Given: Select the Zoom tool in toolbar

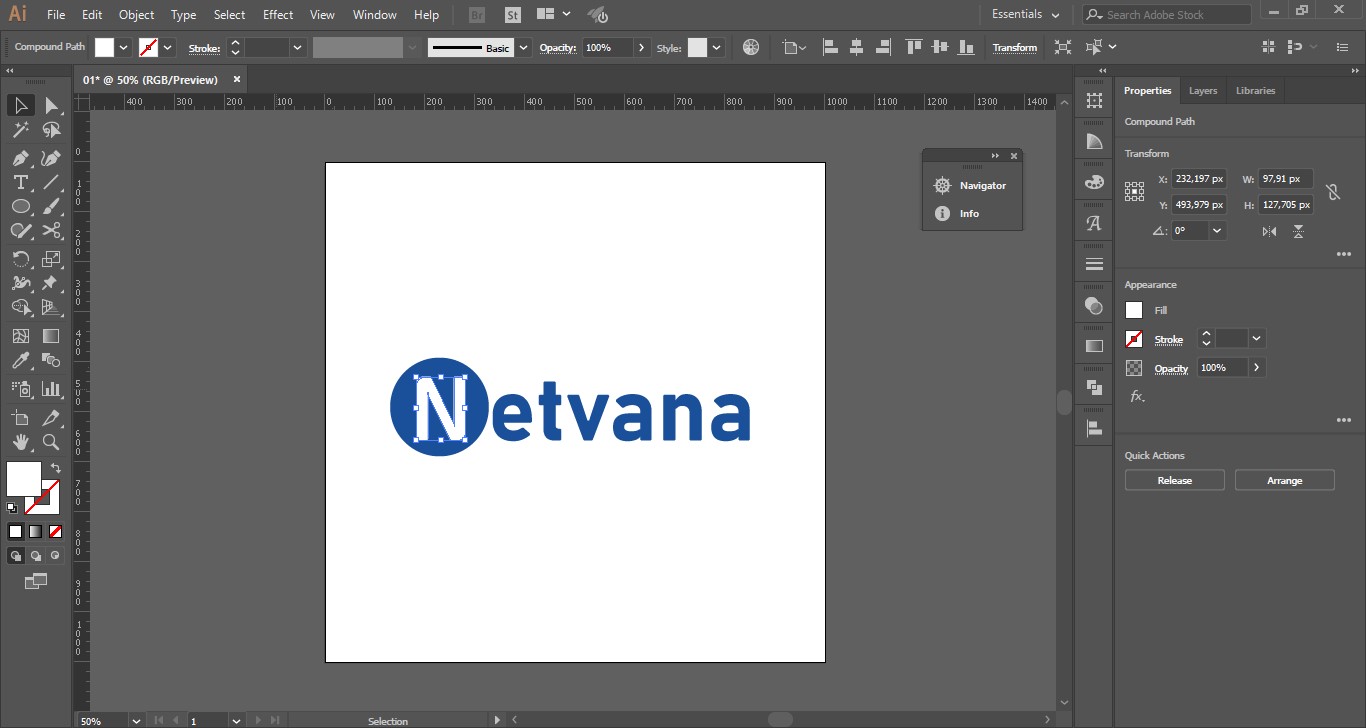Looking at the screenshot, I should click(51, 442).
